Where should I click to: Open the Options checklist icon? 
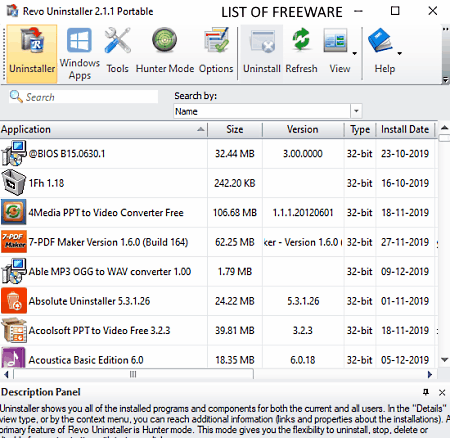[216, 40]
